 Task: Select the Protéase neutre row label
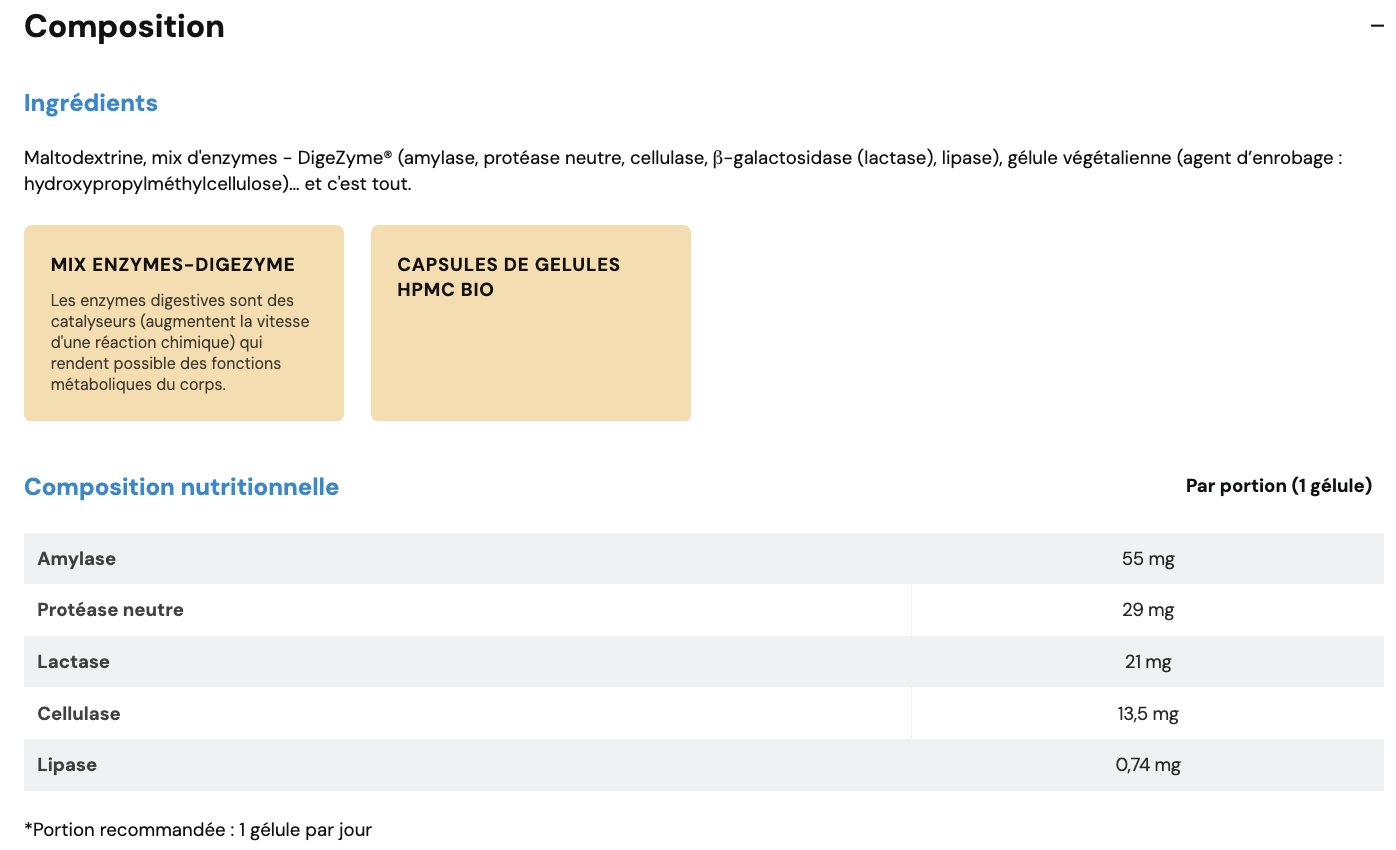(x=110, y=610)
